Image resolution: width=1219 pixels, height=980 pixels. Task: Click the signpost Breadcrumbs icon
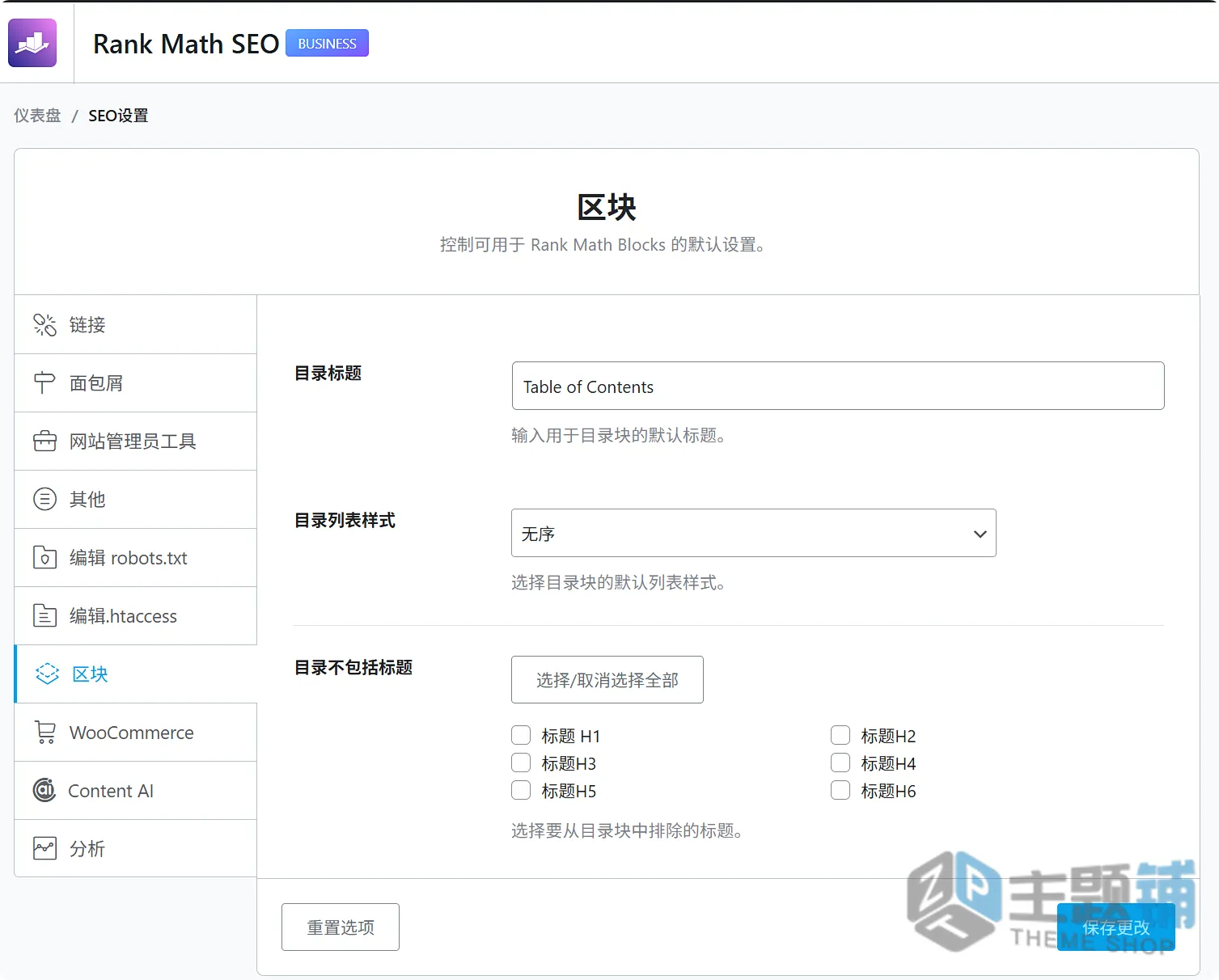pyautogui.click(x=44, y=383)
